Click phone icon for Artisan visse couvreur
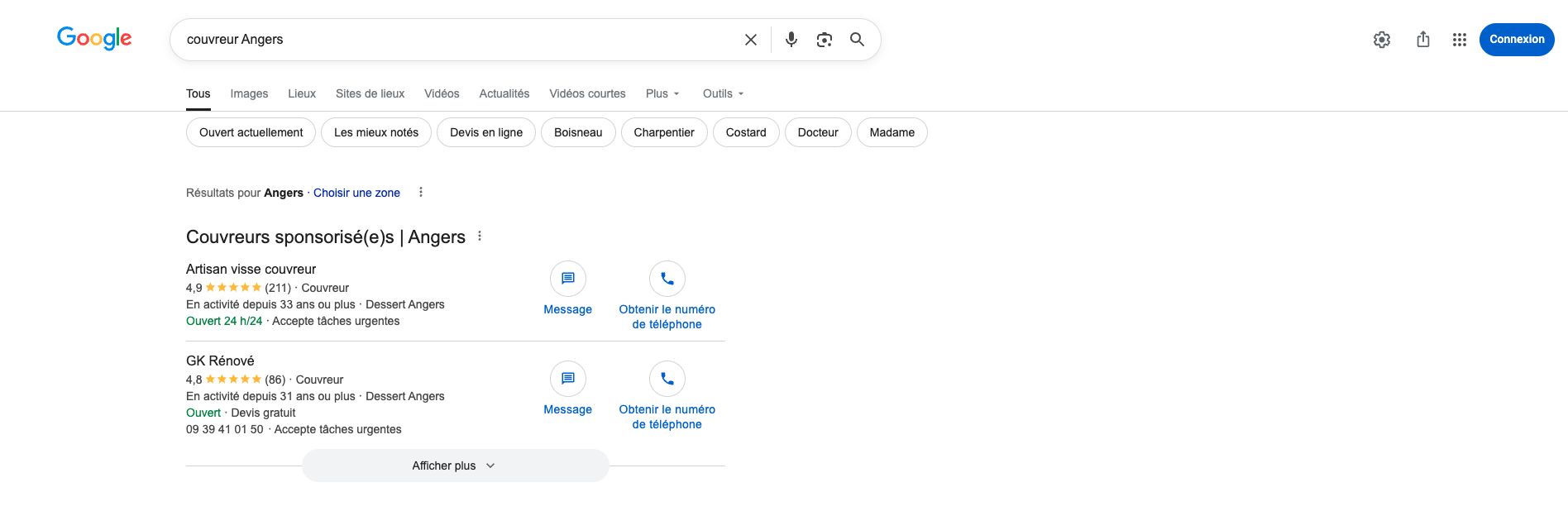Image resolution: width=1568 pixels, height=511 pixels. tap(667, 279)
